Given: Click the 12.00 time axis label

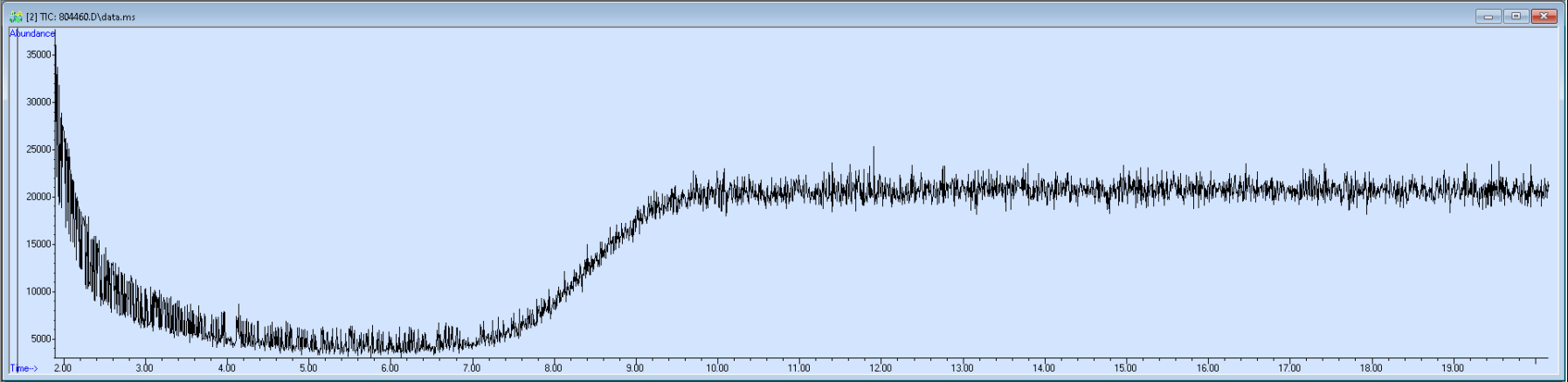Looking at the screenshot, I should coord(881,369).
